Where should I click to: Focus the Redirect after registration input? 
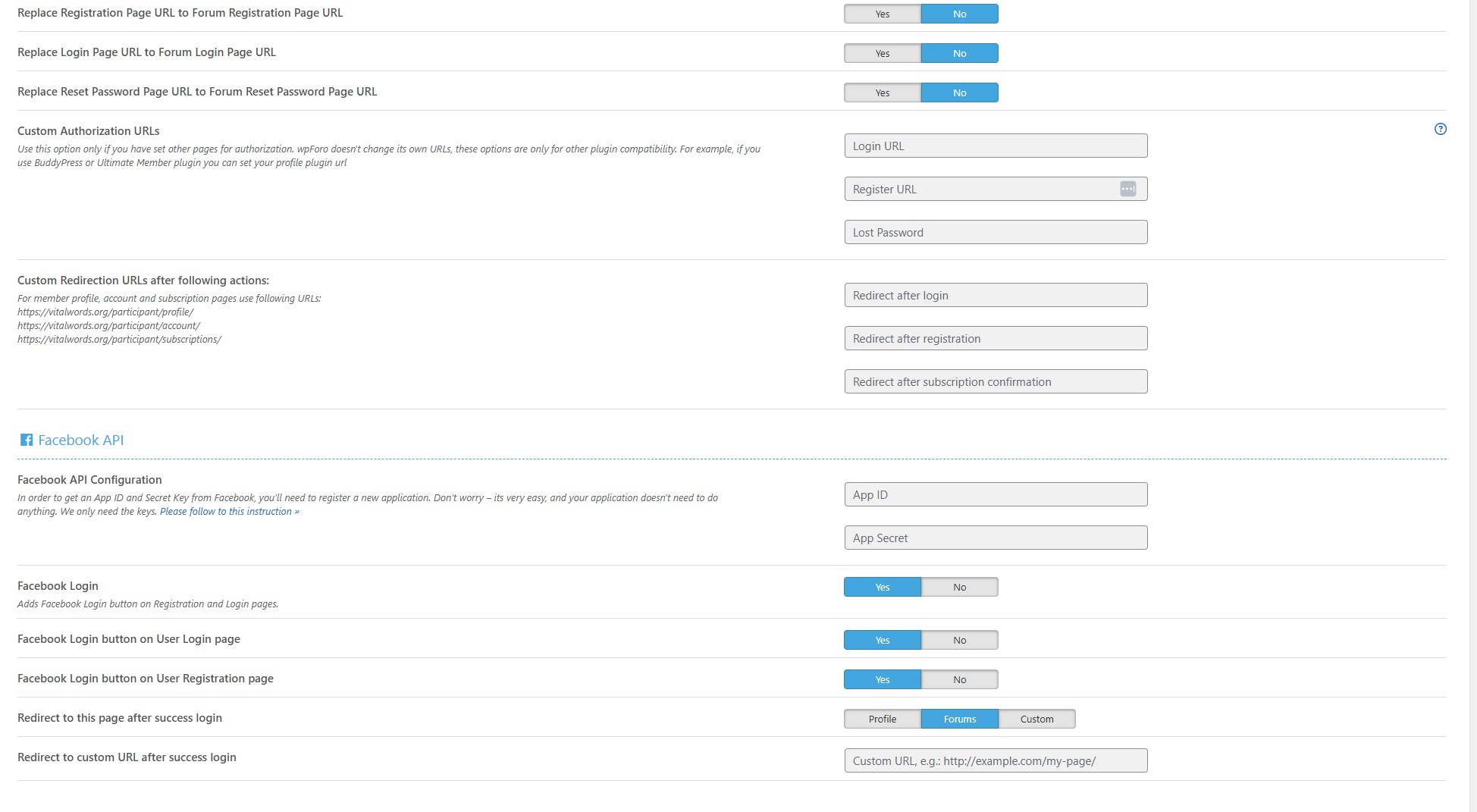point(995,338)
